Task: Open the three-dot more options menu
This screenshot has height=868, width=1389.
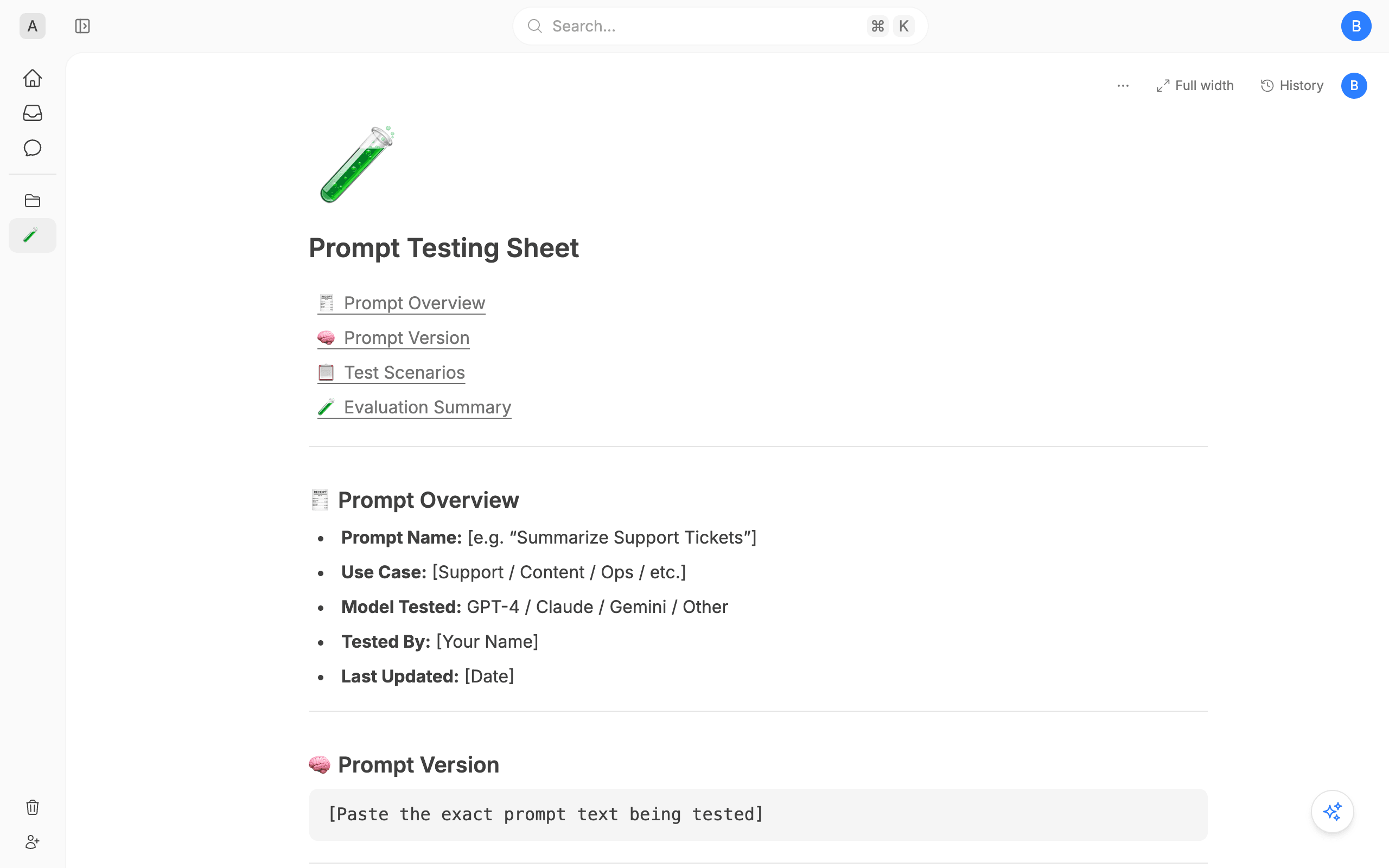Action: (1123, 86)
